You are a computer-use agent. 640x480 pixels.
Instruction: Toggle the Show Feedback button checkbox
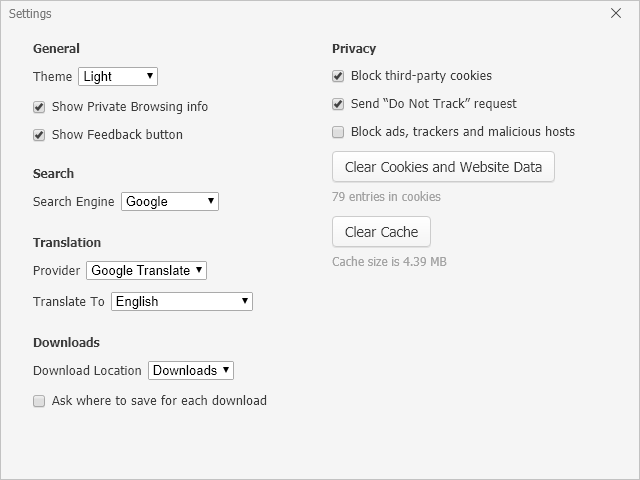click(x=39, y=135)
